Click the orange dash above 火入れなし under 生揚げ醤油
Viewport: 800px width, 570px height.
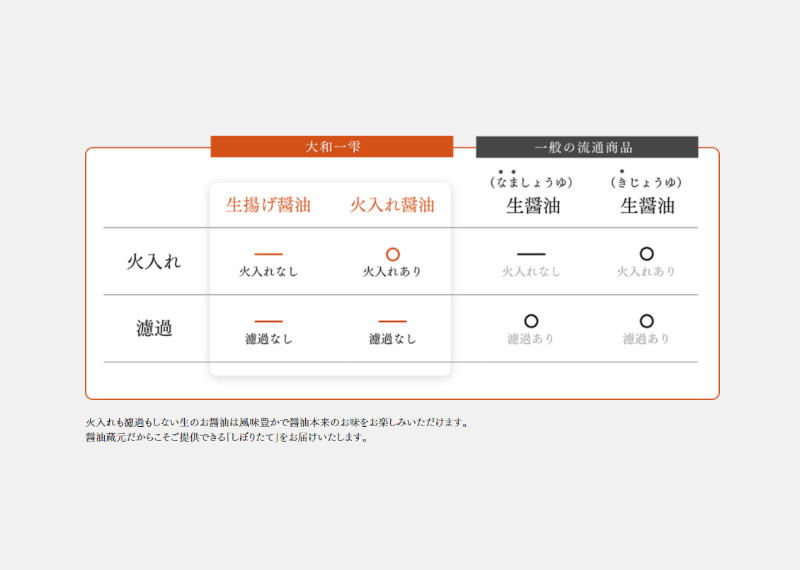[x=268, y=255]
